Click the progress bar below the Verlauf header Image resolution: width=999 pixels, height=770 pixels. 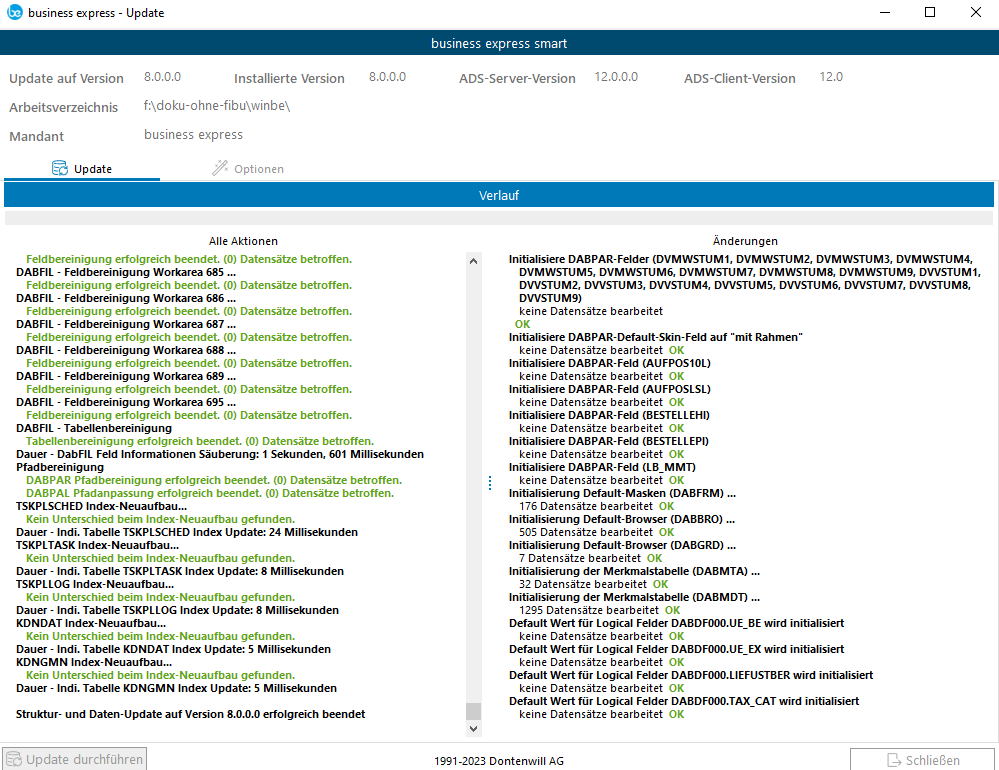pyautogui.click(x=498, y=218)
